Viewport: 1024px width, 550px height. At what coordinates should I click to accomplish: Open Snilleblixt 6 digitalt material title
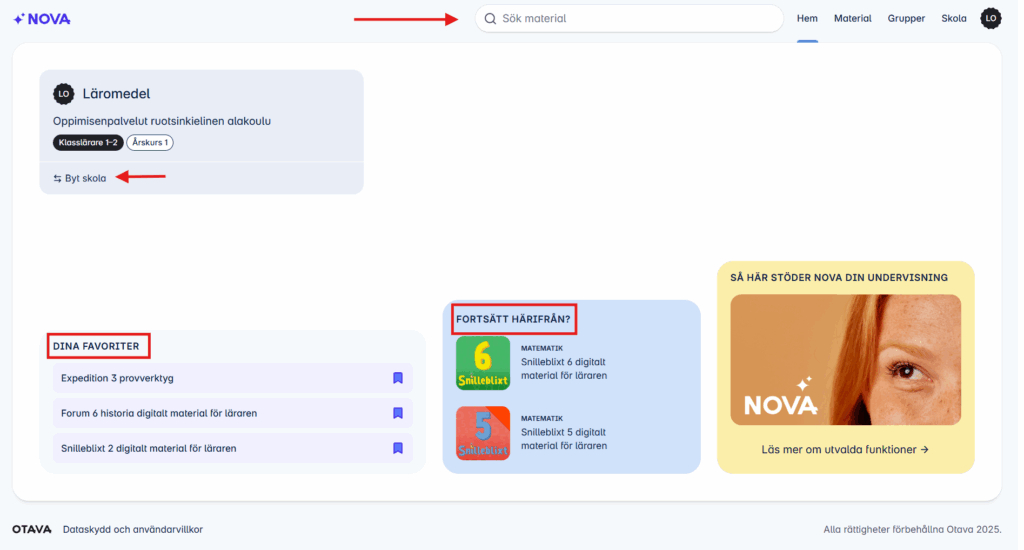564,368
